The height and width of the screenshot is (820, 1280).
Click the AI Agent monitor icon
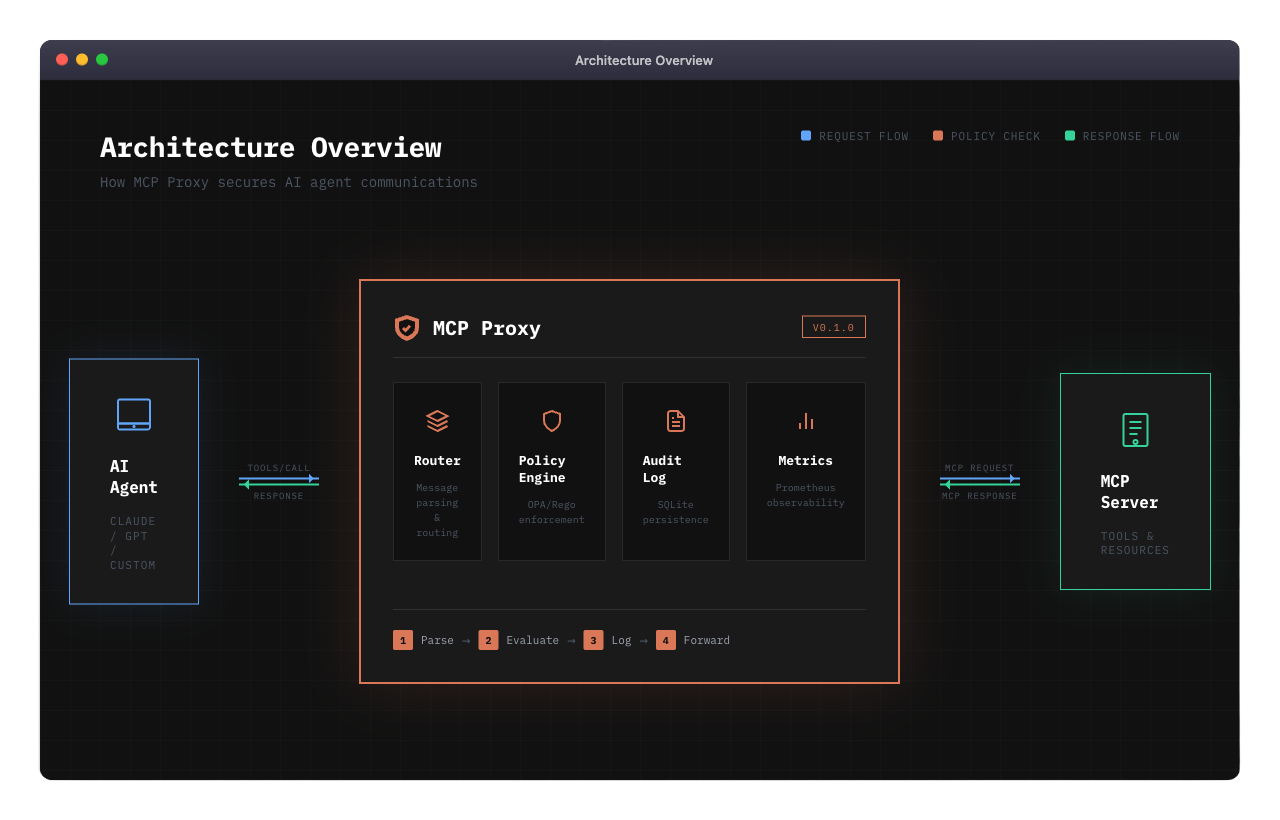pyautogui.click(x=134, y=414)
